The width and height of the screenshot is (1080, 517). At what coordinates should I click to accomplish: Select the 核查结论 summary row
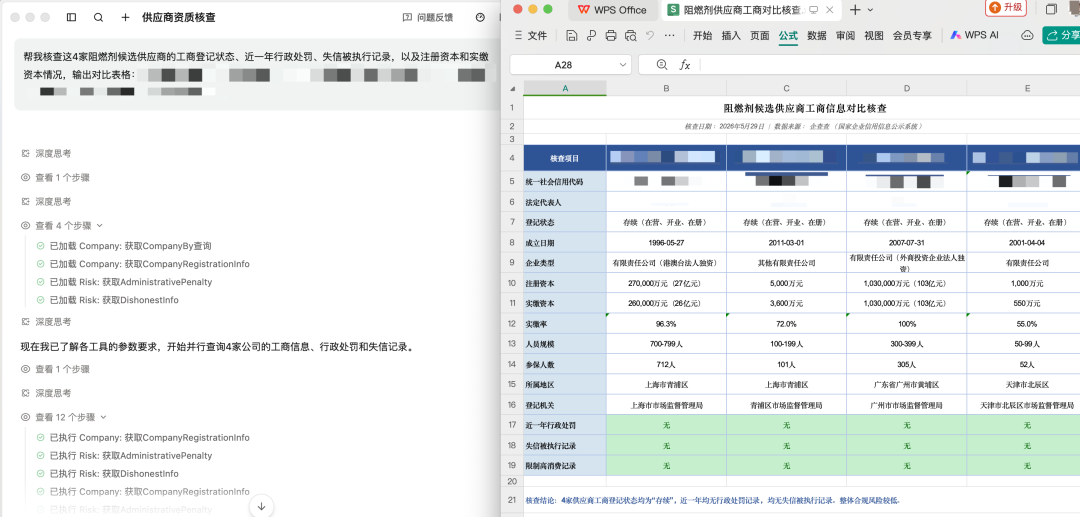pyautogui.click(x=802, y=500)
